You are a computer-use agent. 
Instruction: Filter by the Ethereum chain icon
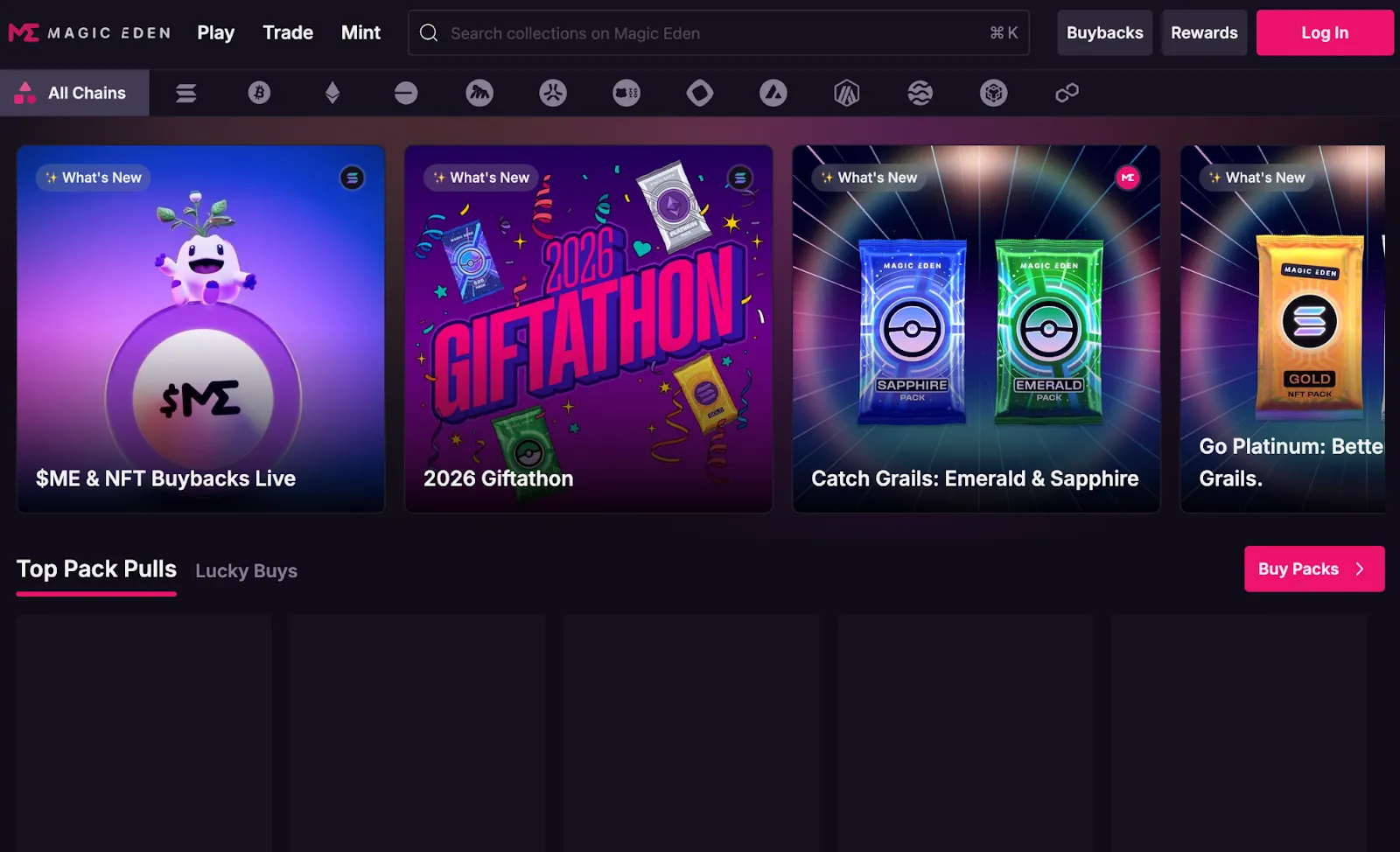332,93
